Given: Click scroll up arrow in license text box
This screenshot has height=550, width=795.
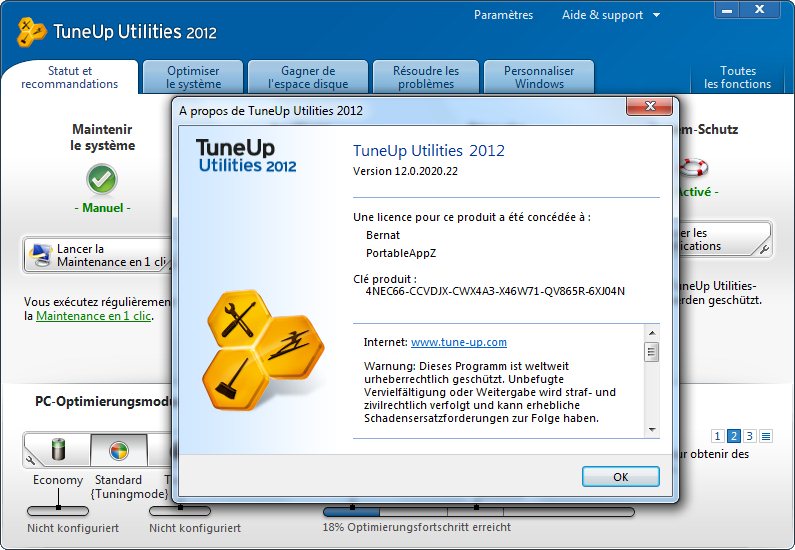Looking at the screenshot, I should (652, 333).
